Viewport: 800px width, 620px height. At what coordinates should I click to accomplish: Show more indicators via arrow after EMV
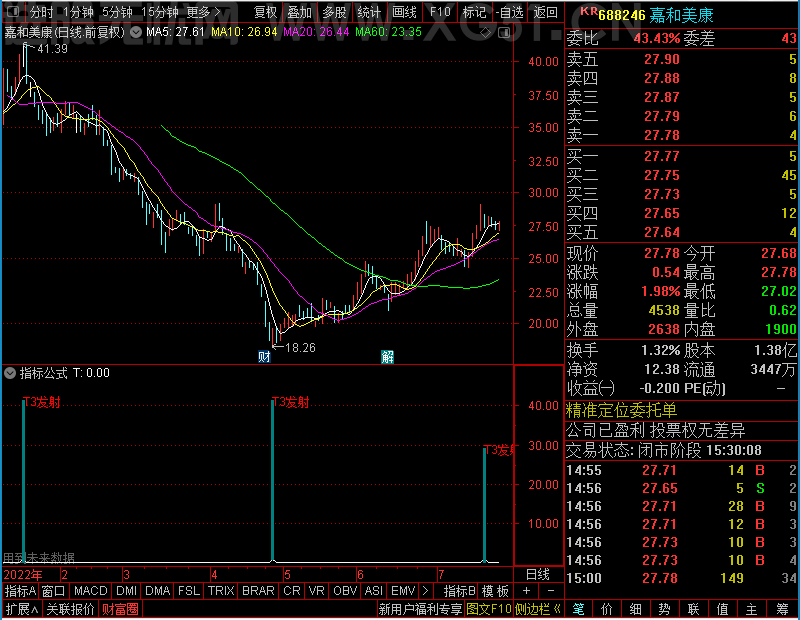(426, 591)
